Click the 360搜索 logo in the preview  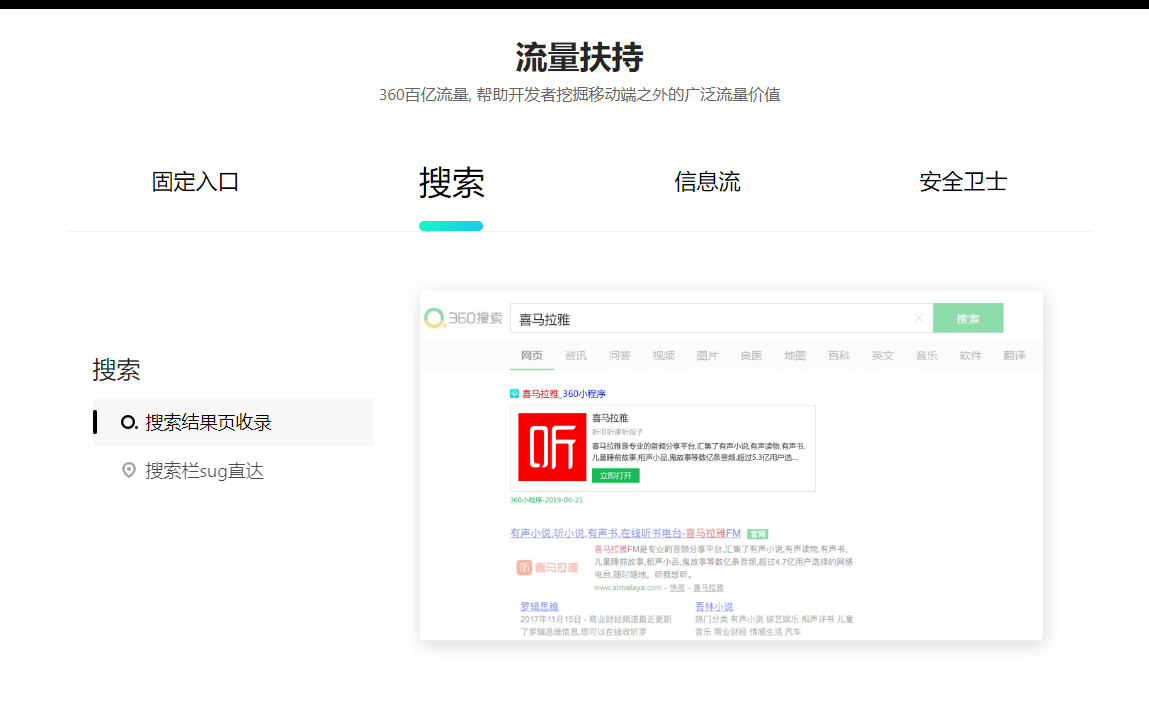pyautogui.click(x=463, y=318)
